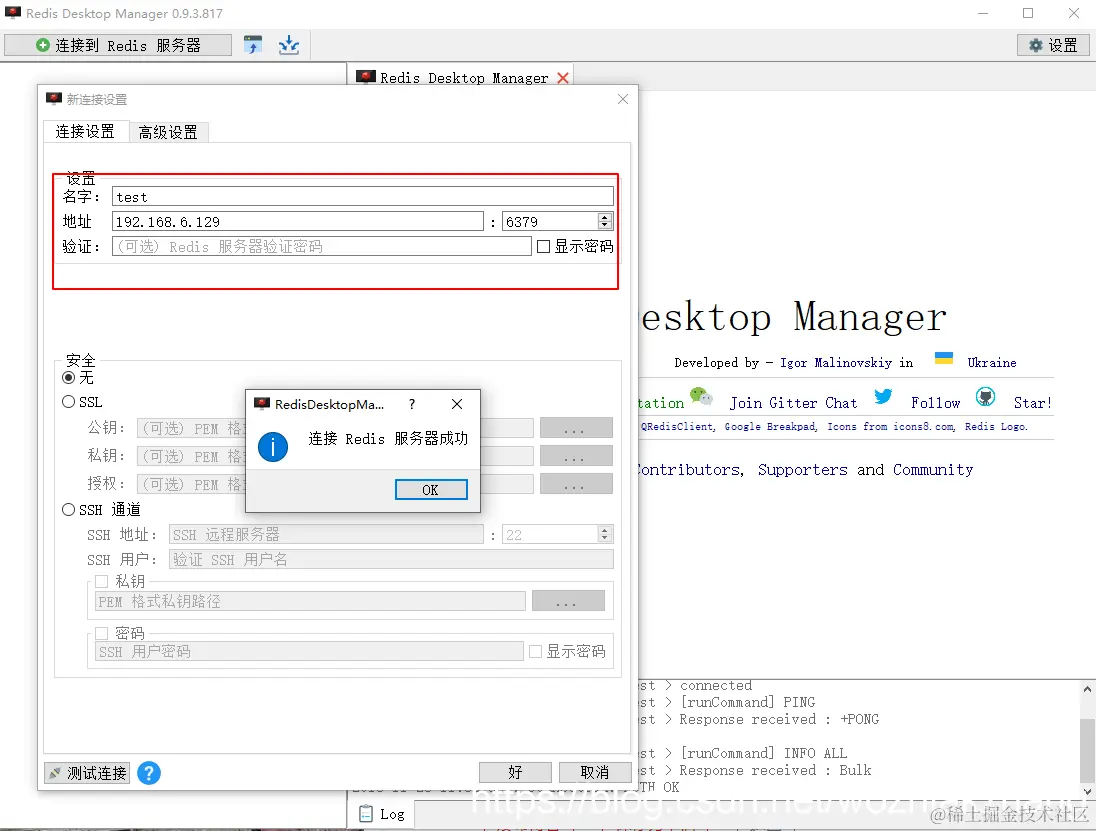Screen dimensions: 1096x831
Task: Open the Community link
Action: pos(933,470)
